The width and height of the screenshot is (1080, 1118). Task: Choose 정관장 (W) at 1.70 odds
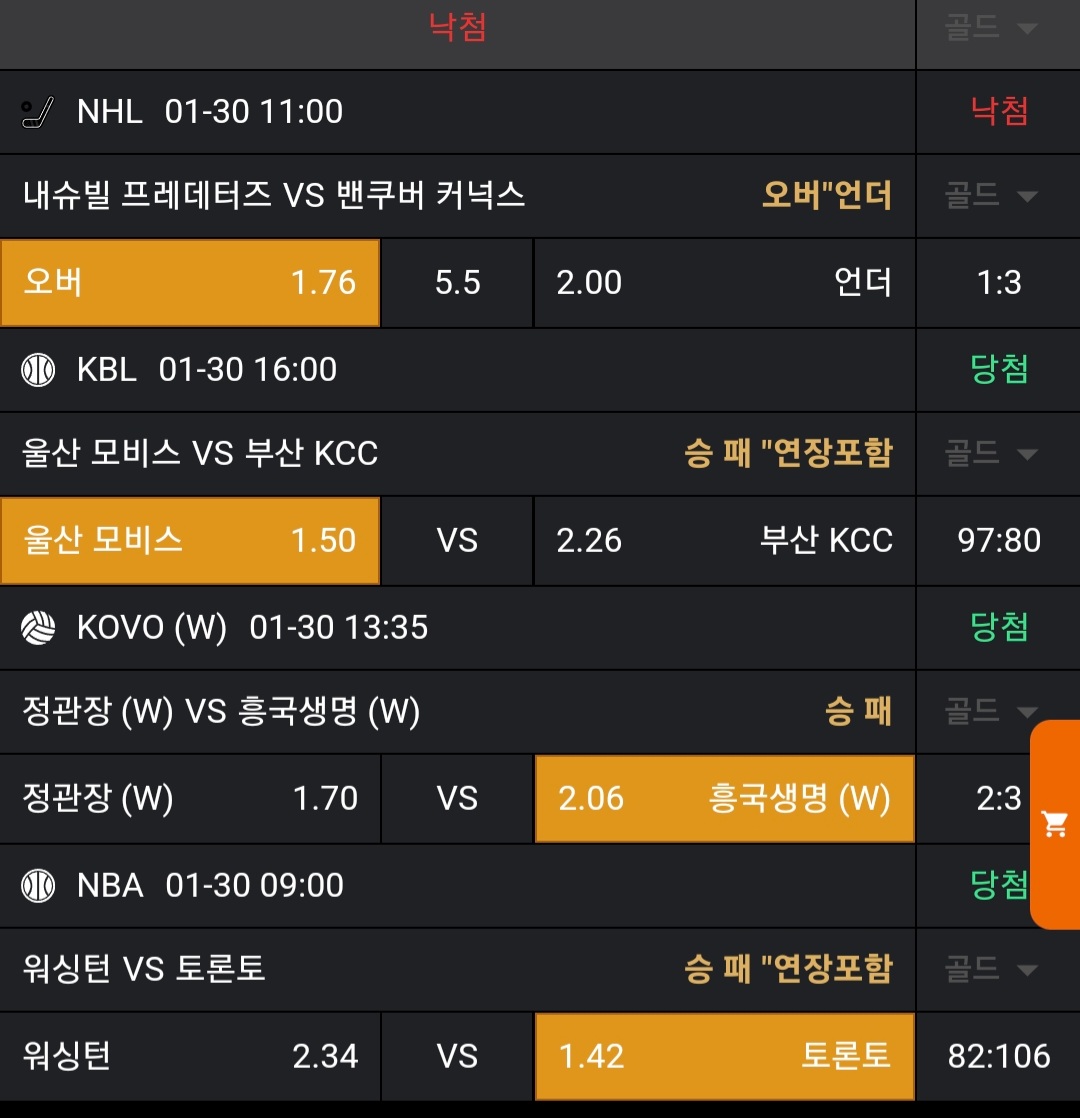coord(190,799)
